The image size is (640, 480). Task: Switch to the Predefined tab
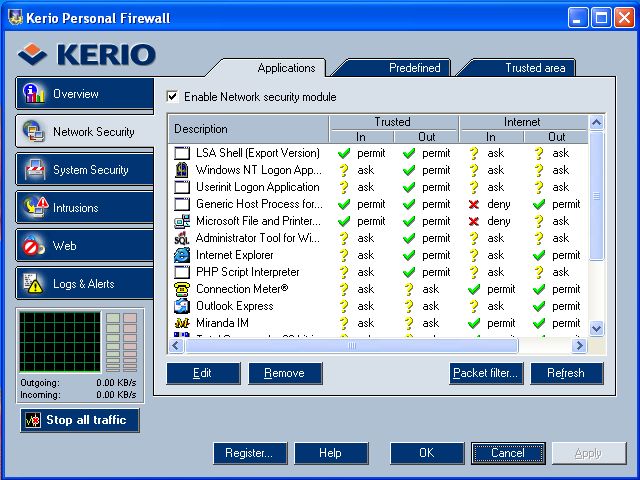pos(391,68)
